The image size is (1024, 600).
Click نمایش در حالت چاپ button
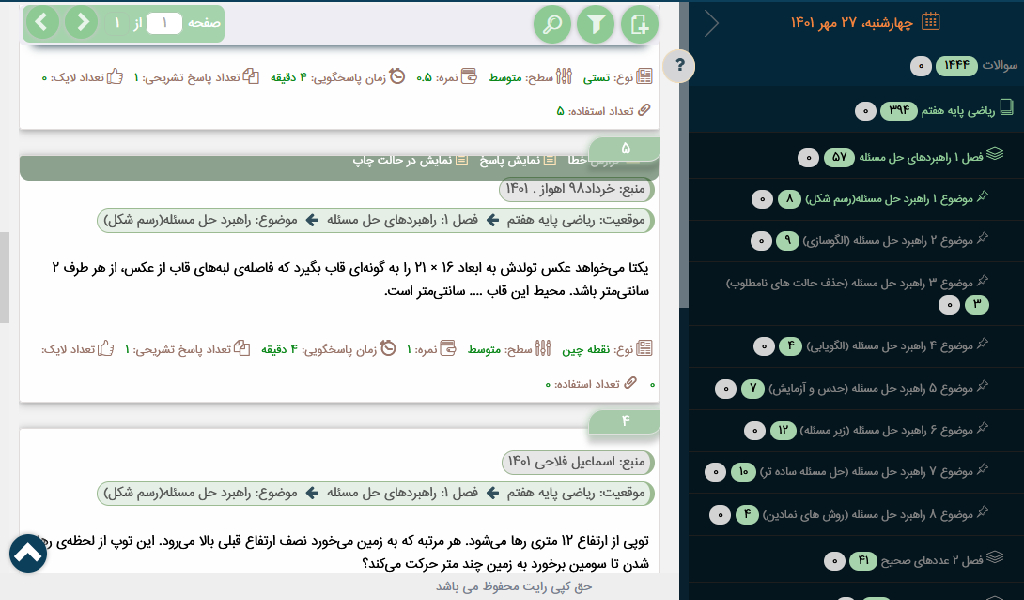(411, 160)
